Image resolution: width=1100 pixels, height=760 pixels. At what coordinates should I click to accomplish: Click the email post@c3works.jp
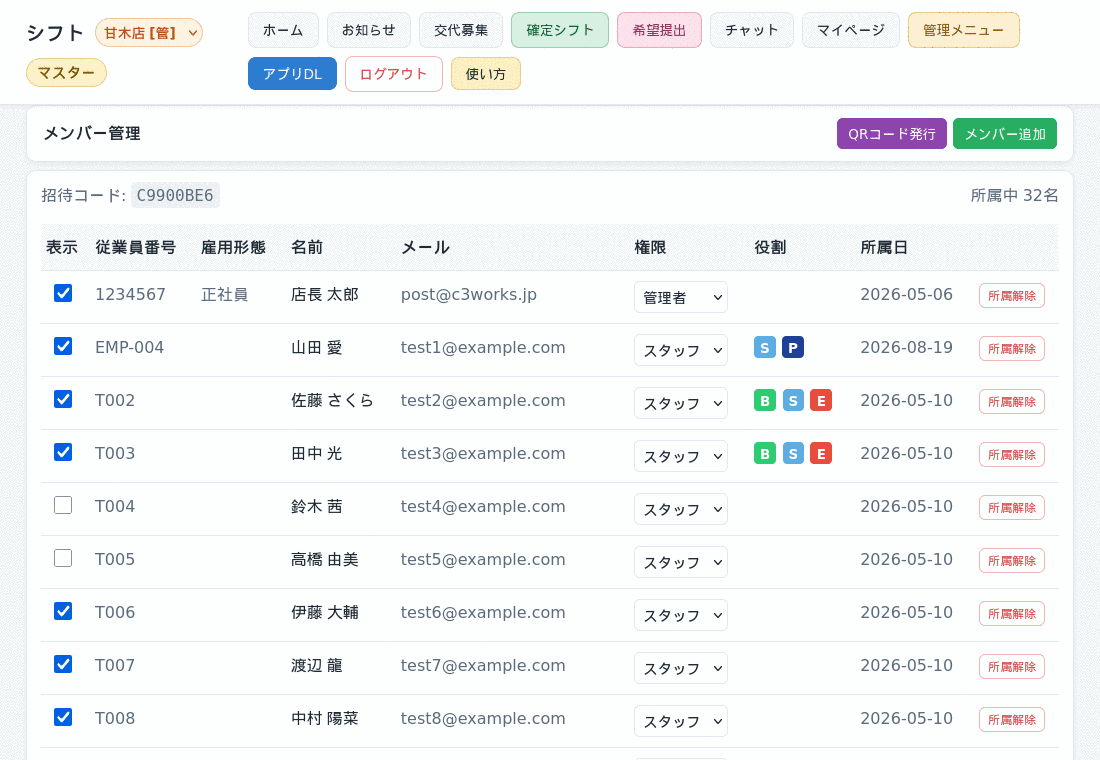point(469,294)
